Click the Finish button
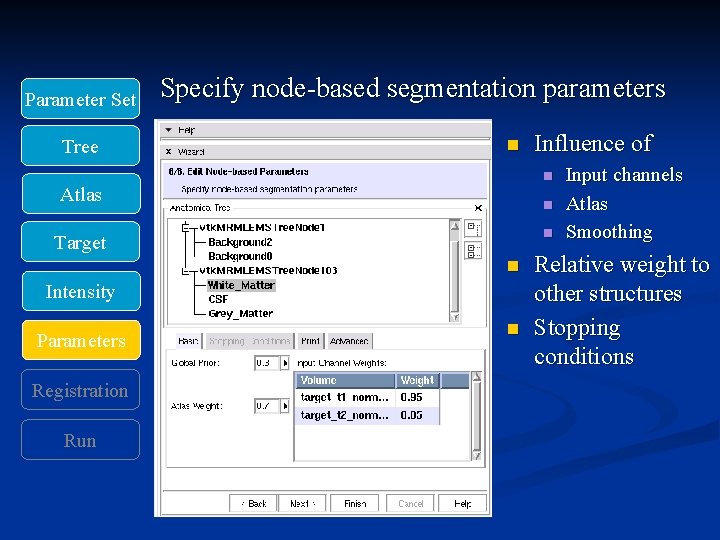720x540 pixels. [355, 504]
